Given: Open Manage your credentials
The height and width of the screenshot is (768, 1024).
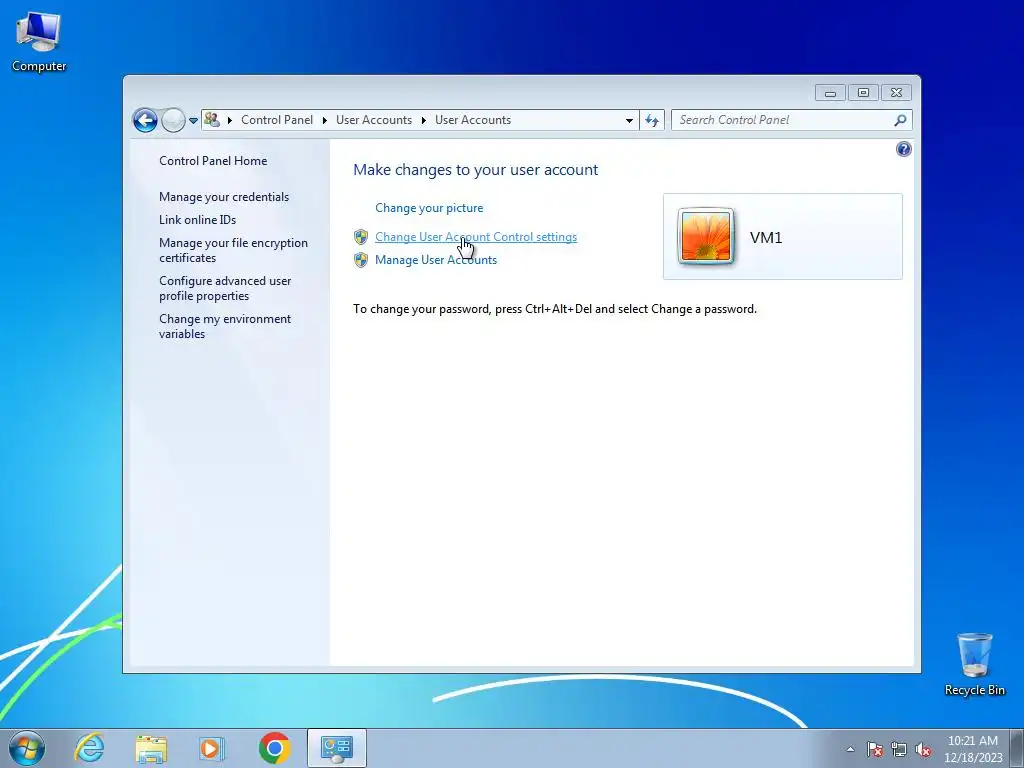Looking at the screenshot, I should pyautogui.click(x=224, y=197).
